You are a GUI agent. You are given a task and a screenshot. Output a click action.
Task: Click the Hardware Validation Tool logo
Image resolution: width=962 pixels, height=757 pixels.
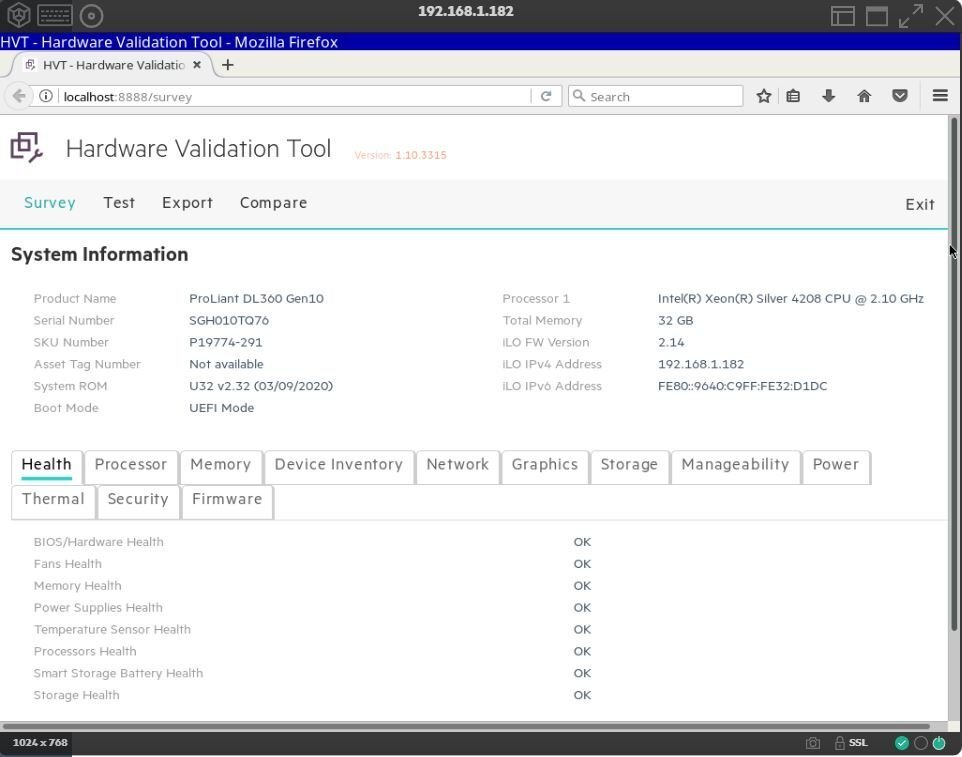[x=27, y=148]
